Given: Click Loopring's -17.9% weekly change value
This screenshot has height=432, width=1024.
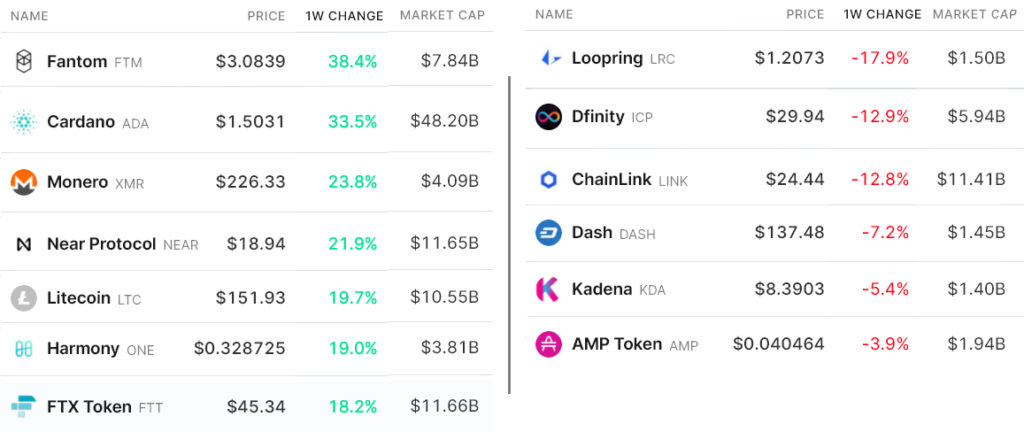Looking at the screenshot, I should [x=880, y=58].
